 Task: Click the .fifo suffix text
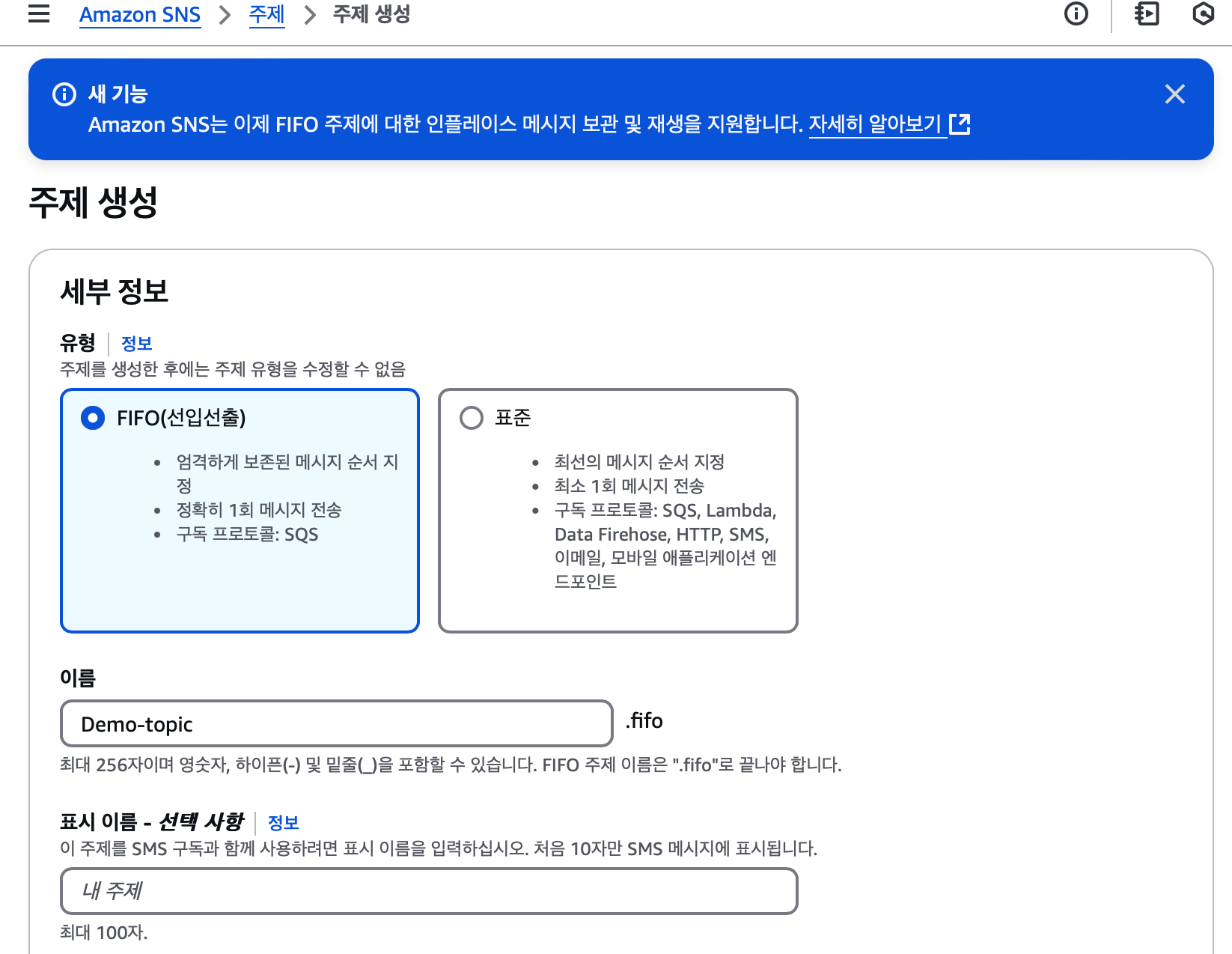point(644,721)
